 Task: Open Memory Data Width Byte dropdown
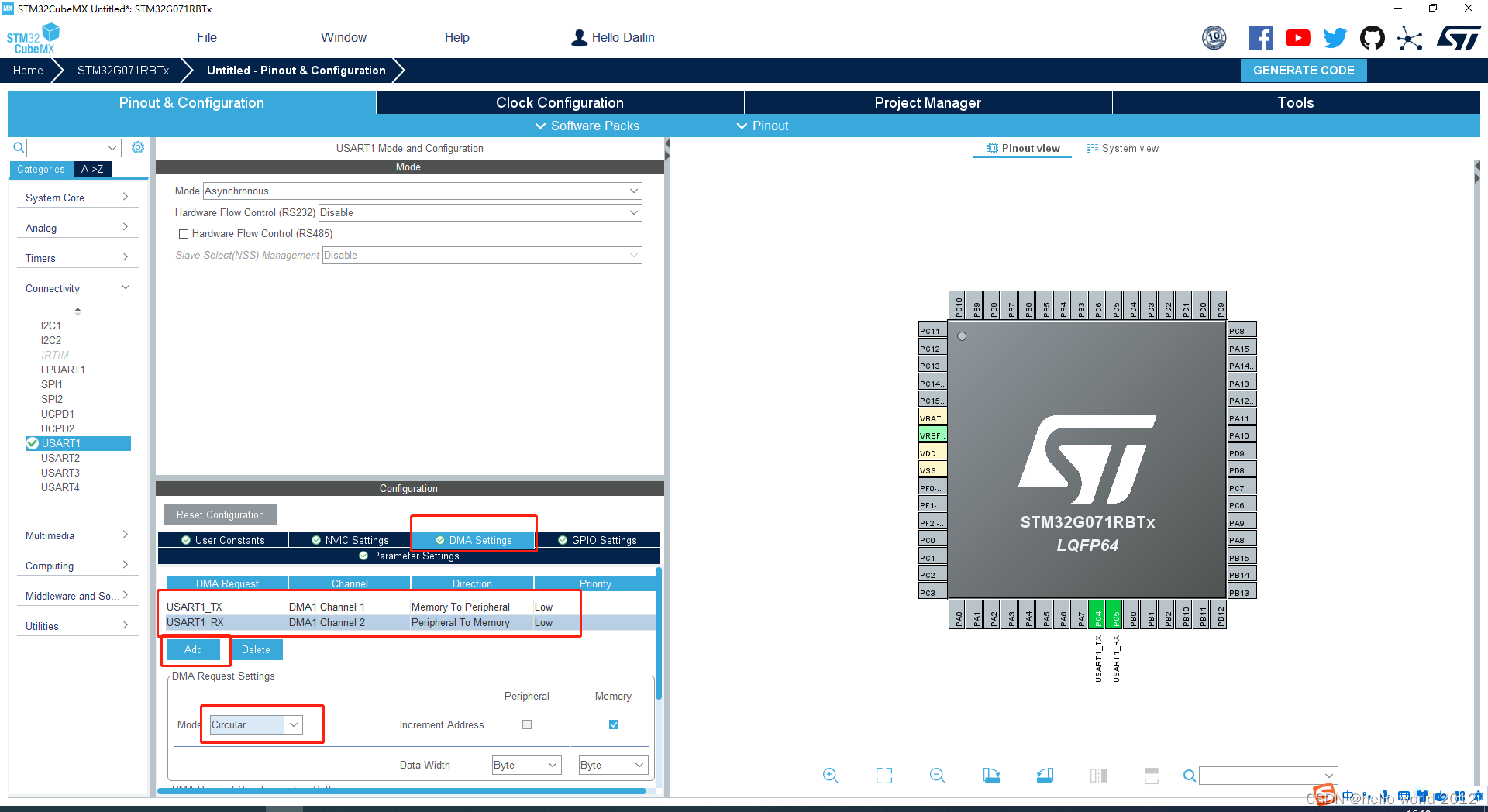pyautogui.click(x=614, y=765)
